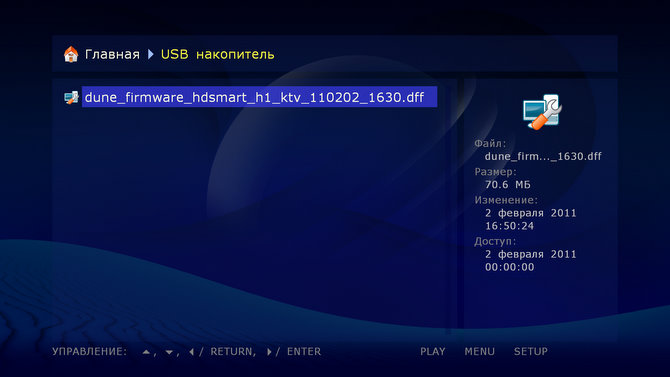Click PLAY in the footer bar
This screenshot has height=377, width=670.
click(x=432, y=351)
